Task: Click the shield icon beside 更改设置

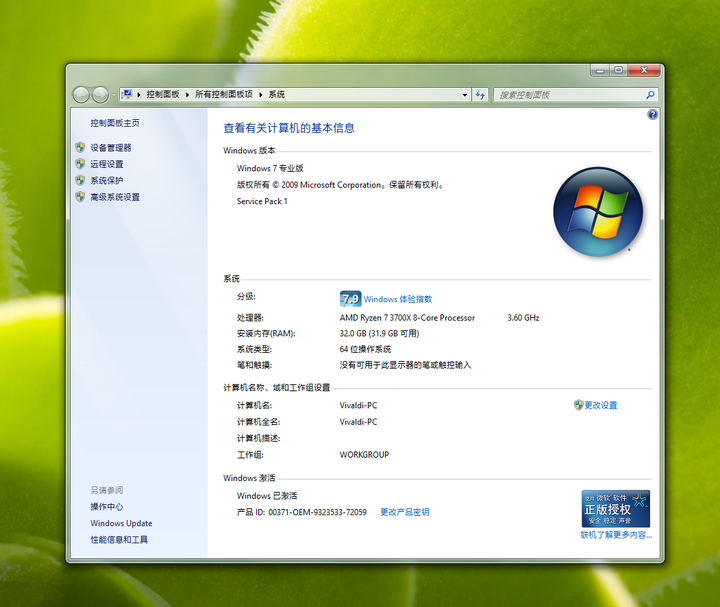Action: coord(579,405)
